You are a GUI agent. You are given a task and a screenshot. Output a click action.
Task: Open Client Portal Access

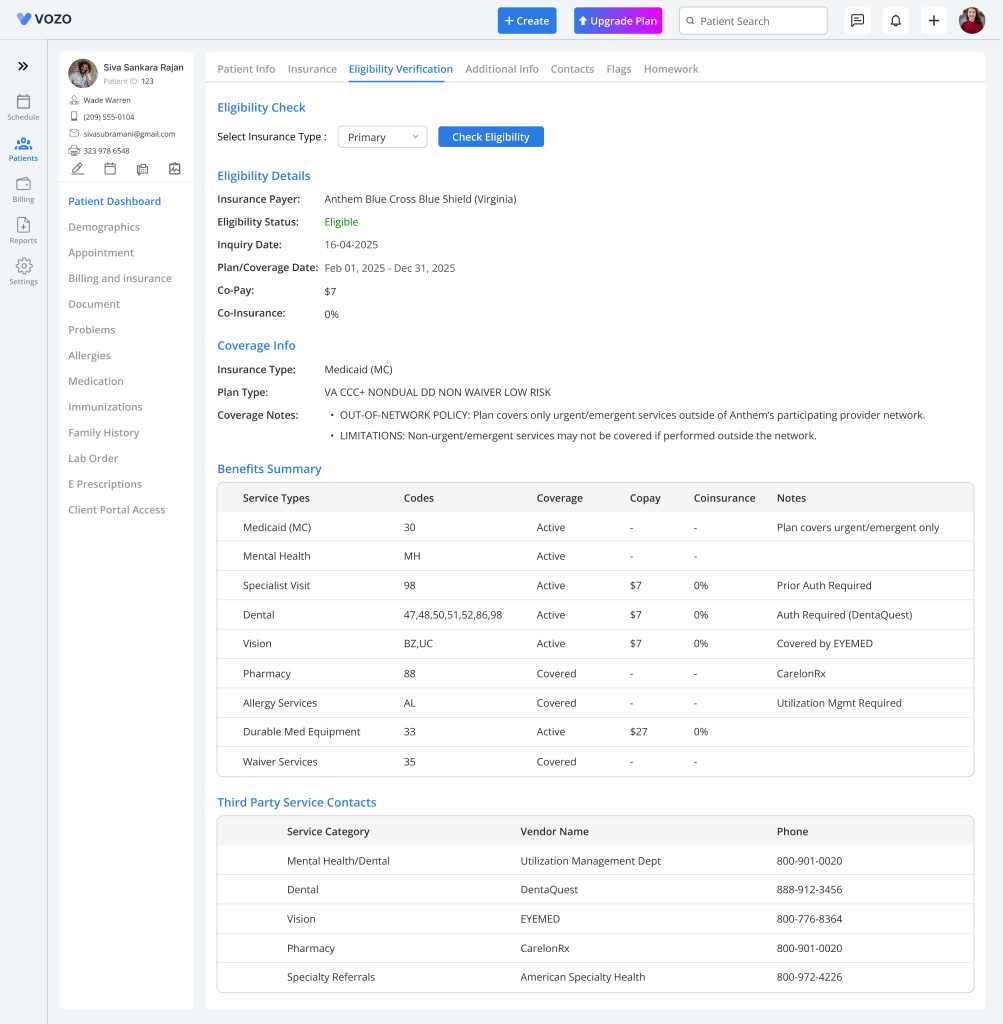click(117, 510)
